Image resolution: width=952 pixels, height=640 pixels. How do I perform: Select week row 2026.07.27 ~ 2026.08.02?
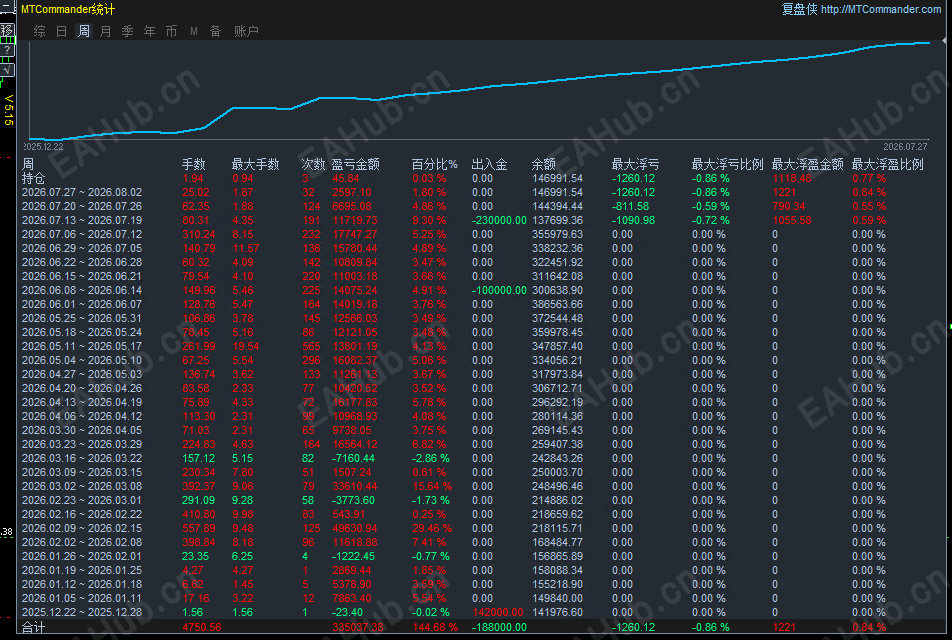pos(82,192)
